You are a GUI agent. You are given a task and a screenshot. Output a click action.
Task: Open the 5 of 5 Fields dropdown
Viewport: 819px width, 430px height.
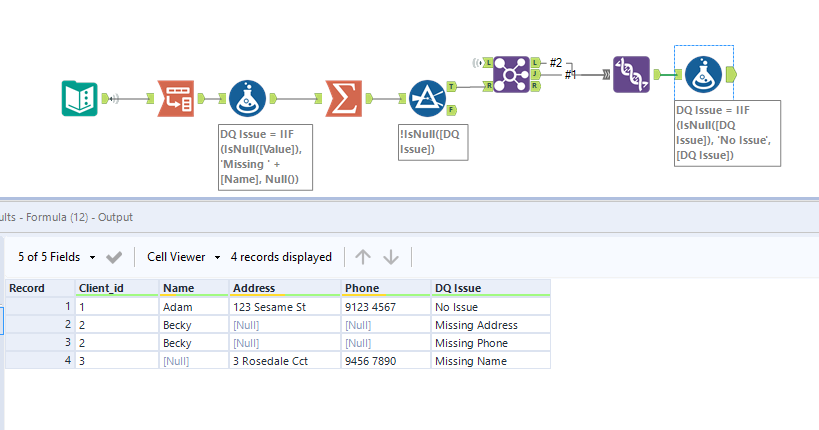56,257
